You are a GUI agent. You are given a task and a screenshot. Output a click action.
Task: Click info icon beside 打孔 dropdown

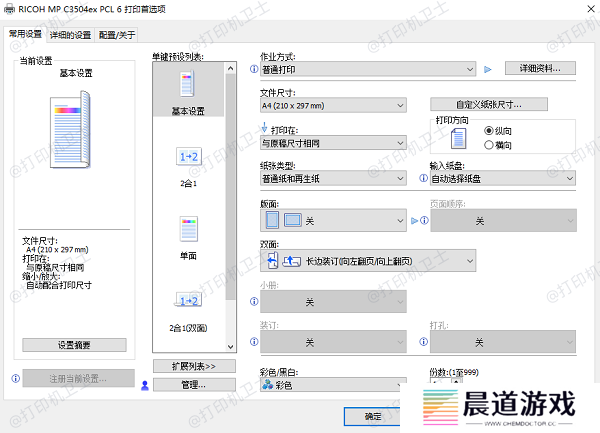click(423, 342)
